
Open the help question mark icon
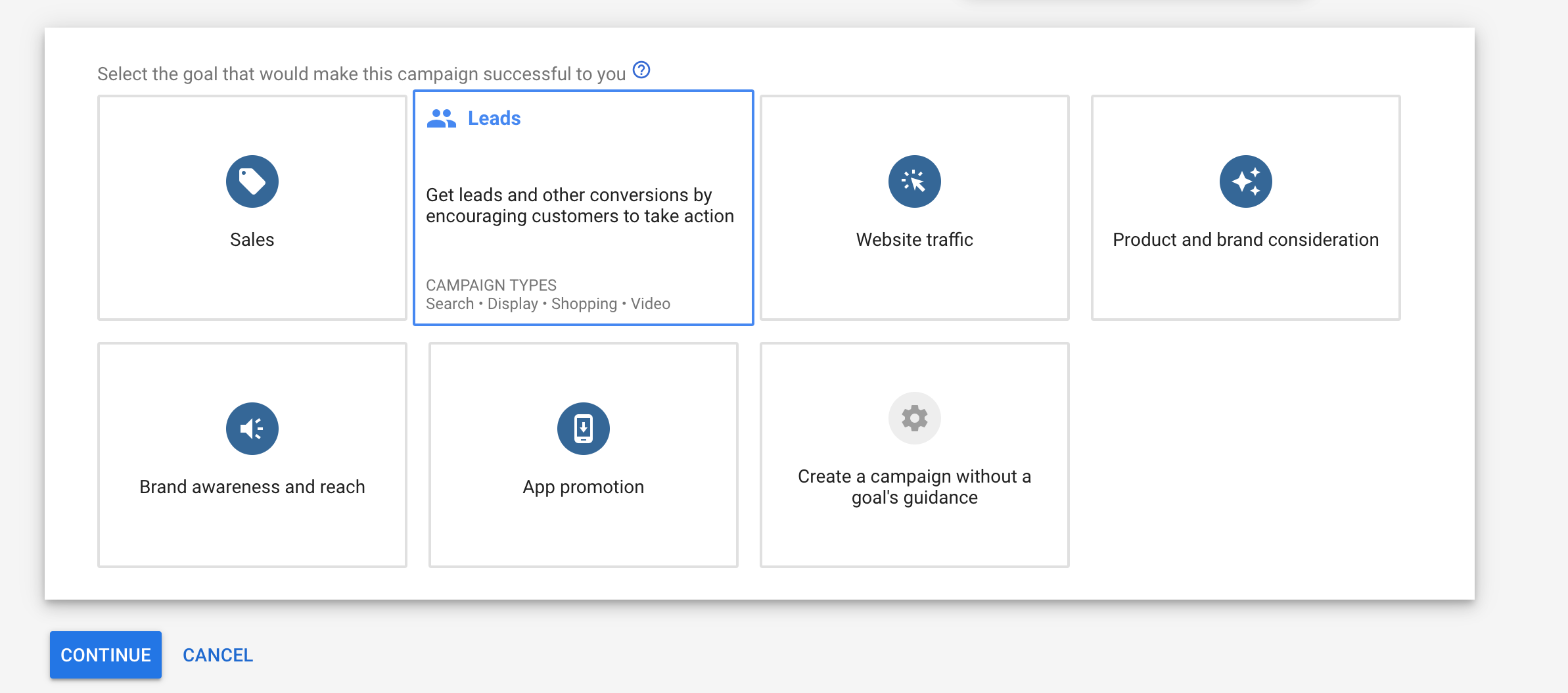pos(641,70)
